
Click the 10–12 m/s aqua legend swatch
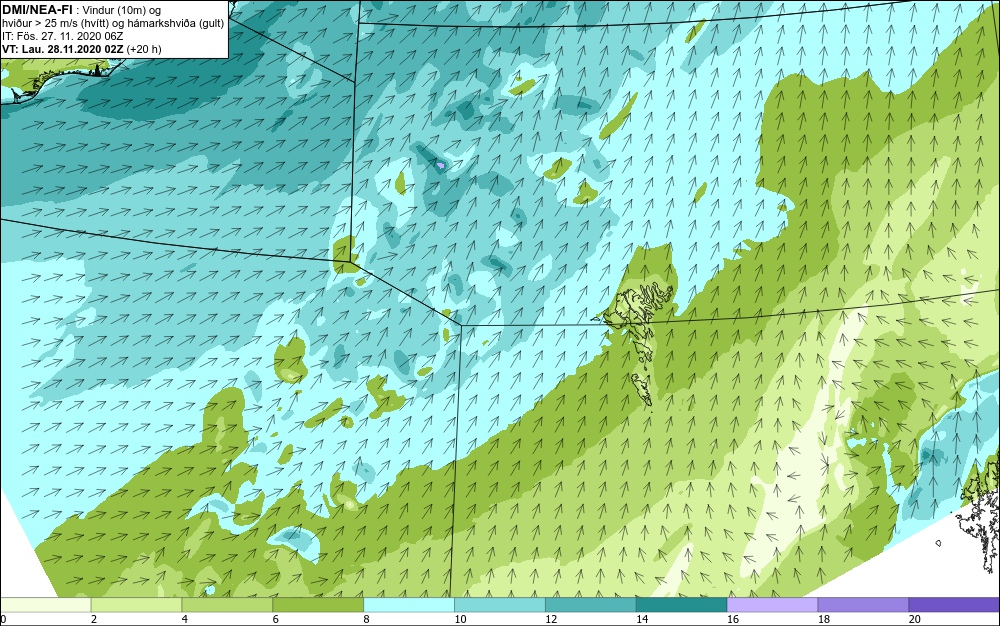(500, 604)
